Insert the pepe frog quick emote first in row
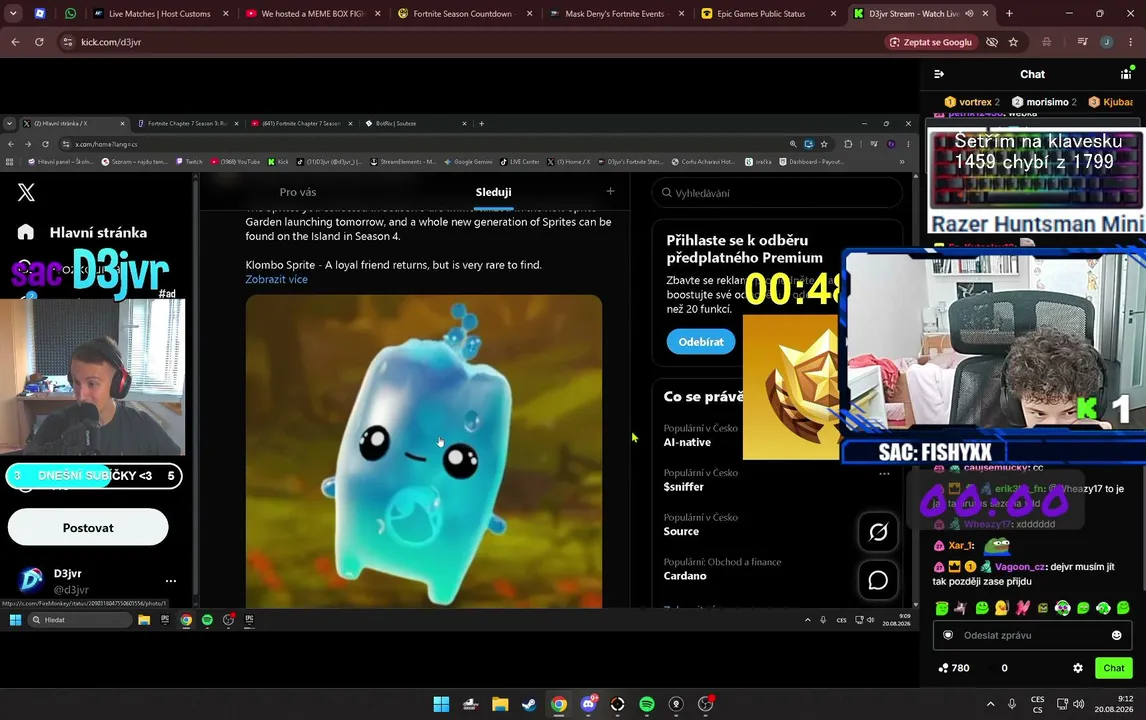The width and height of the screenshot is (1146, 720). 941,607
